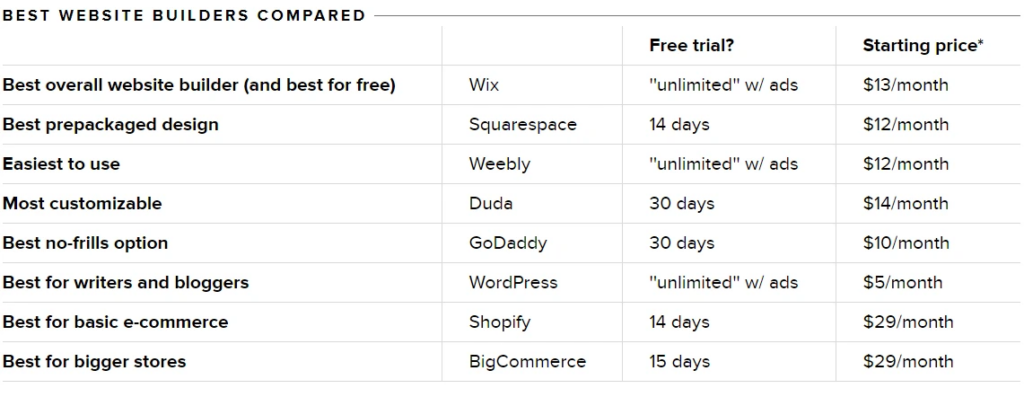This screenshot has height=397, width=1024.
Task: Click 'Best prepackaged design' label
Action: 110,125
